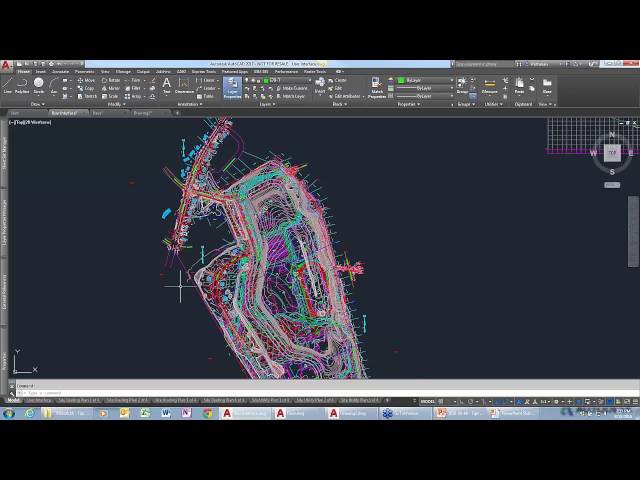640x480 pixels.
Task: Open Microsoft Word from taskbar
Action: pos(165,413)
